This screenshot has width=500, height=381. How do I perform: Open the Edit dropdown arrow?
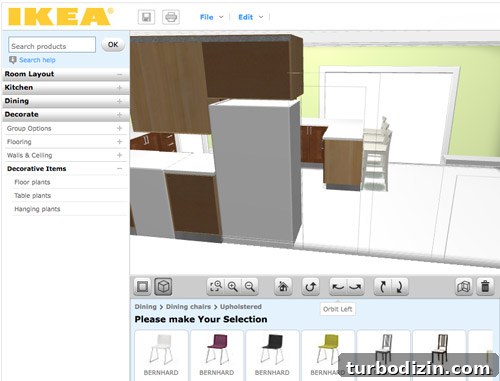click(x=261, y=17)
